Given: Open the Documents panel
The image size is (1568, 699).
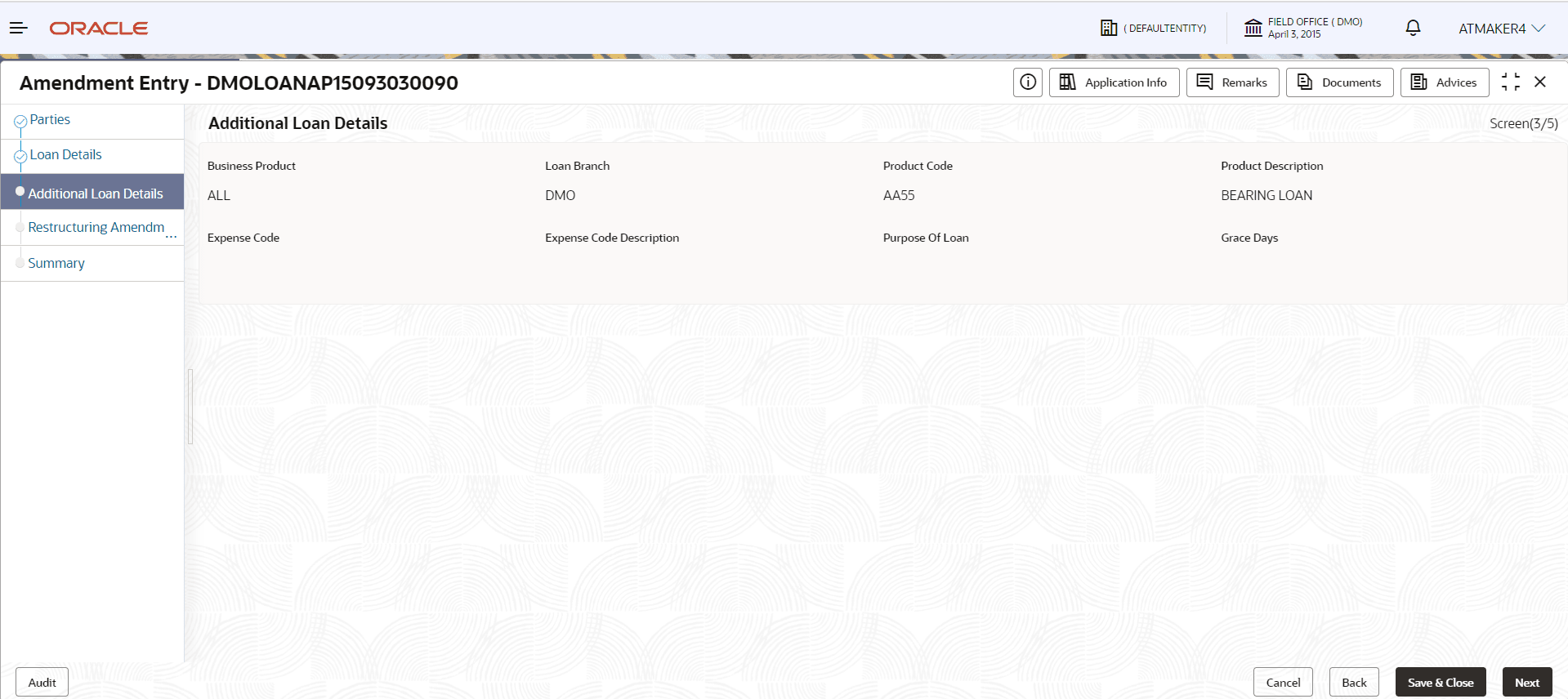Looking at the screenshot, I should coord(1339,82).
